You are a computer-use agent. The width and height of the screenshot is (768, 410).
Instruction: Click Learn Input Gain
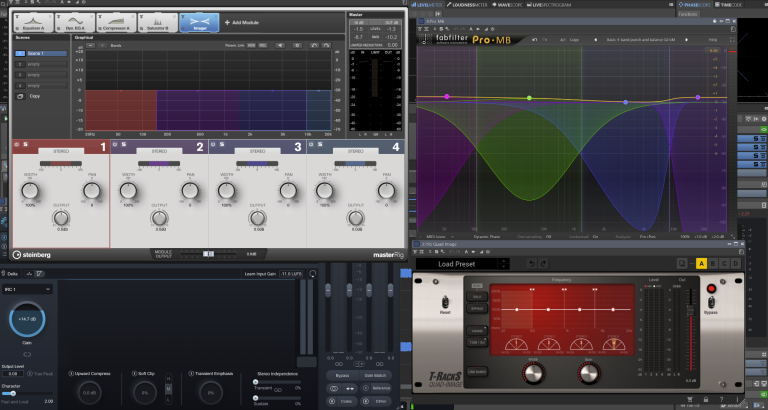pos(259,273)
